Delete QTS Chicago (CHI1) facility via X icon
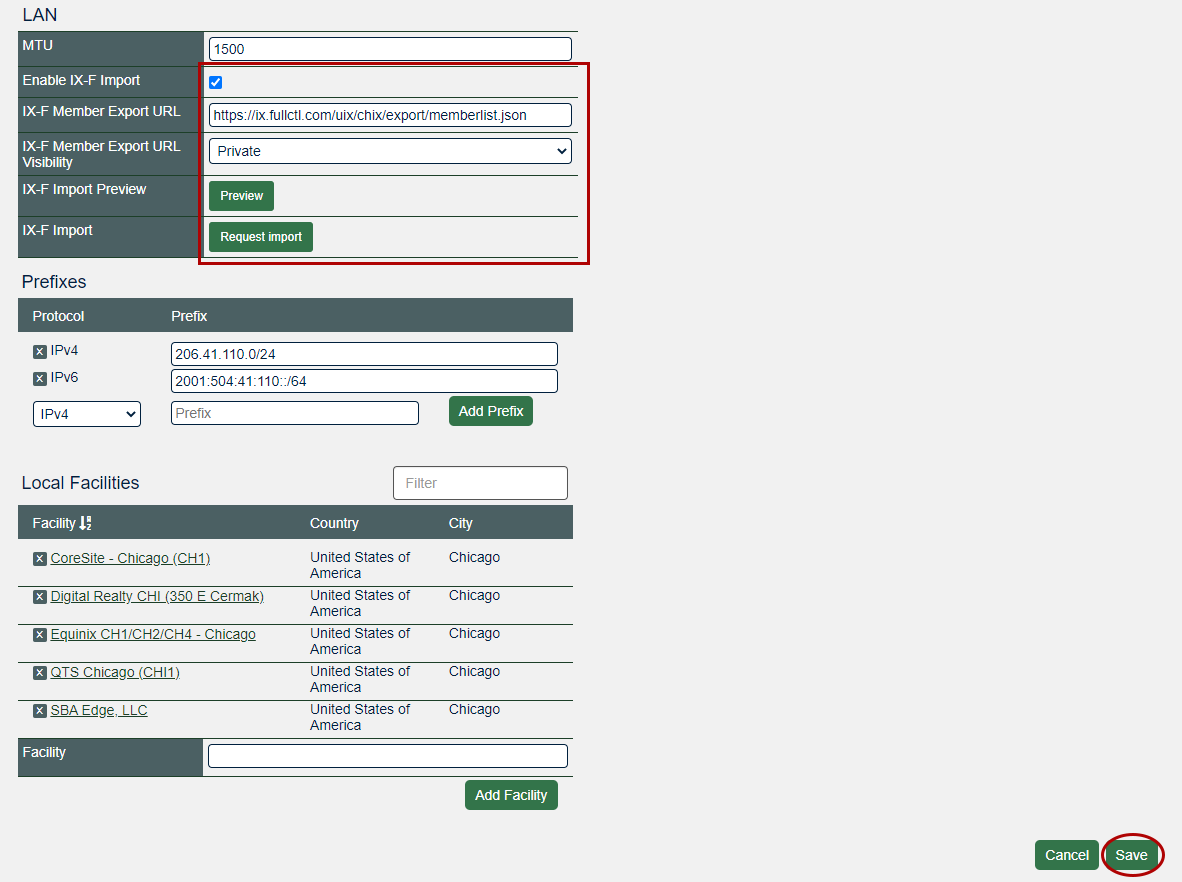 point(40,673)
